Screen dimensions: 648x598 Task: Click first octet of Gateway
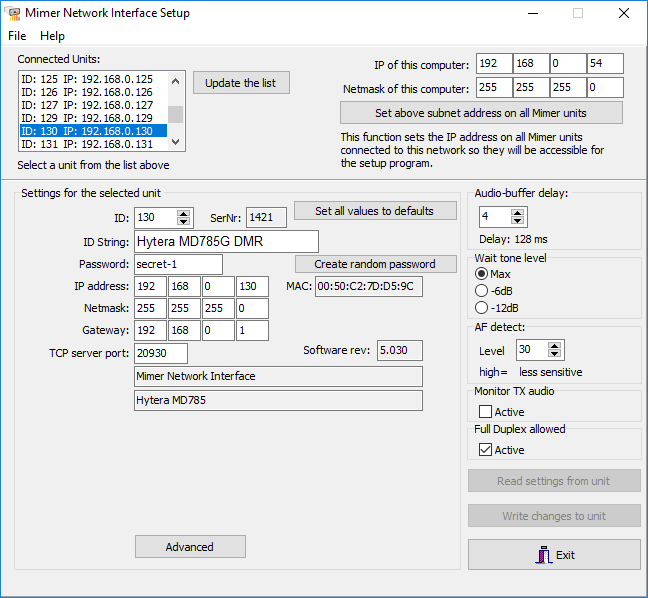pos(150,331)
